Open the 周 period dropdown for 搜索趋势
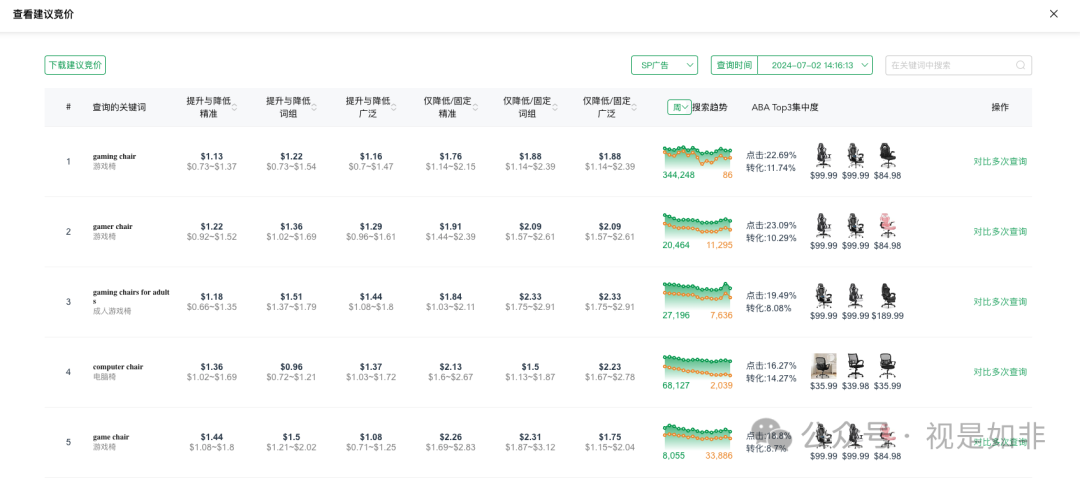 coord(679,107)
